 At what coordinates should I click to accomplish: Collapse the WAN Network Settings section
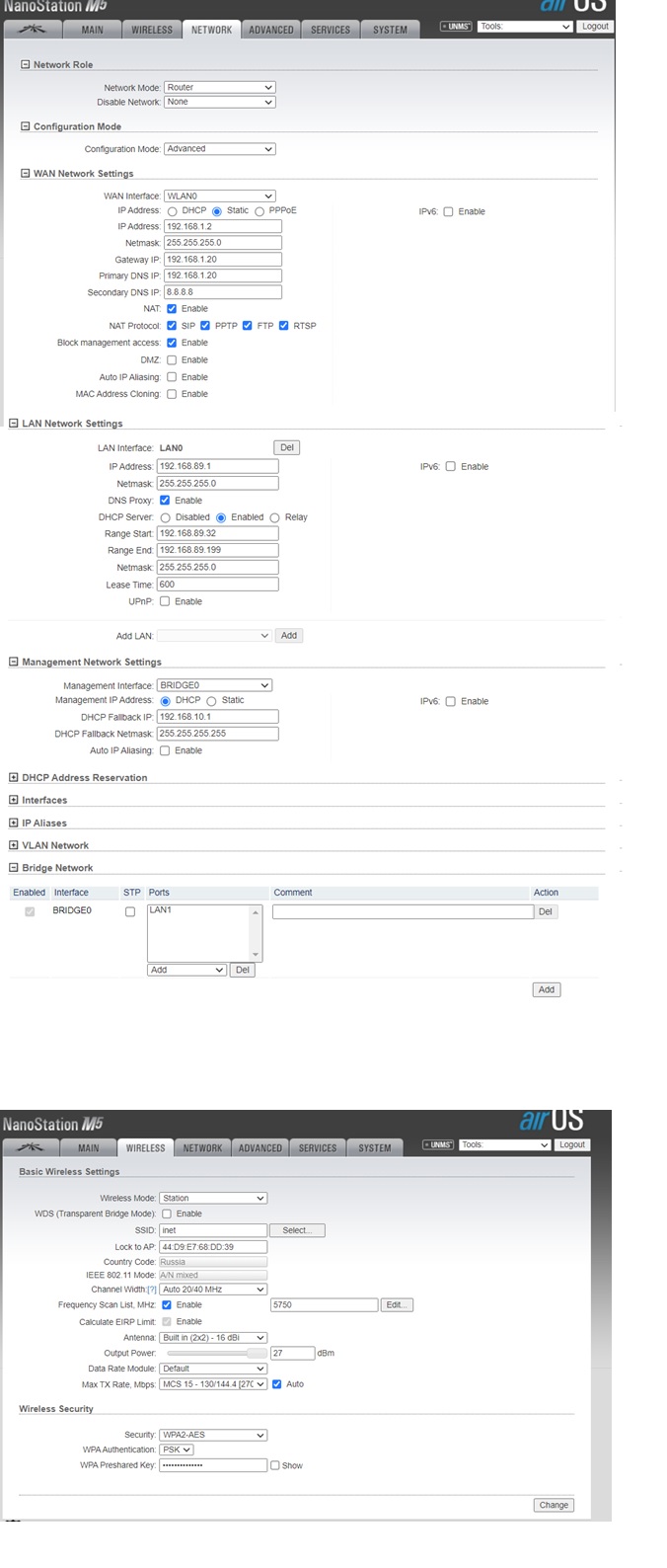26,173
